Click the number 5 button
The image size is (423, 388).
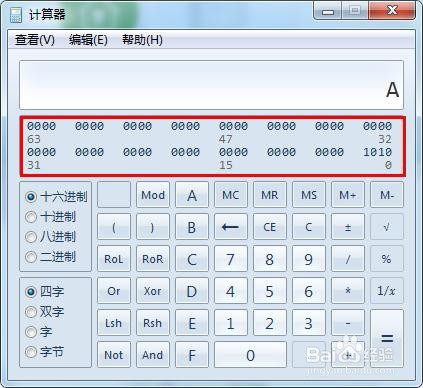(x=270, y=291)
